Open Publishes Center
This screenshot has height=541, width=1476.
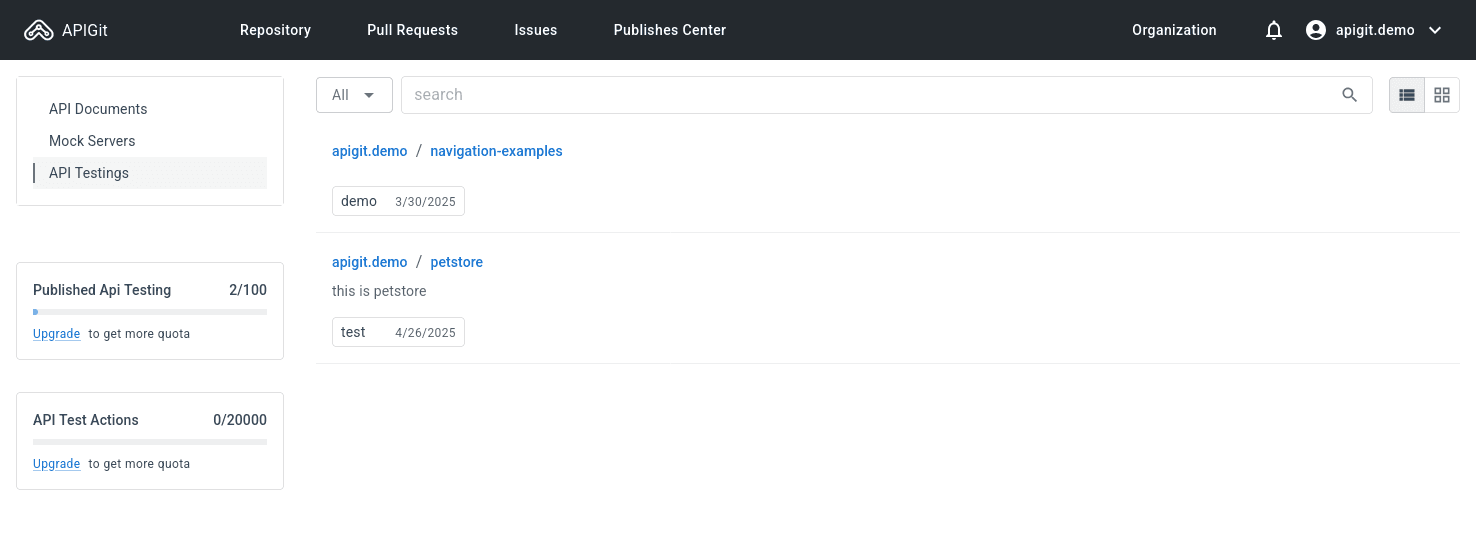pos(670,30)
